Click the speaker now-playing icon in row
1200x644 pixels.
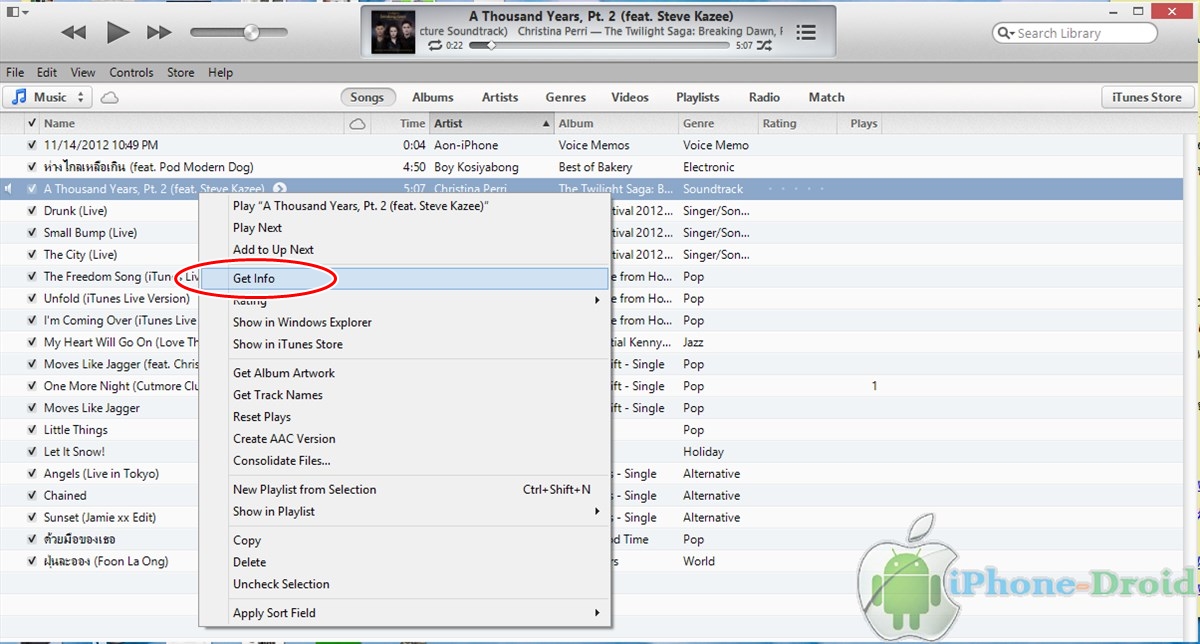9,189
